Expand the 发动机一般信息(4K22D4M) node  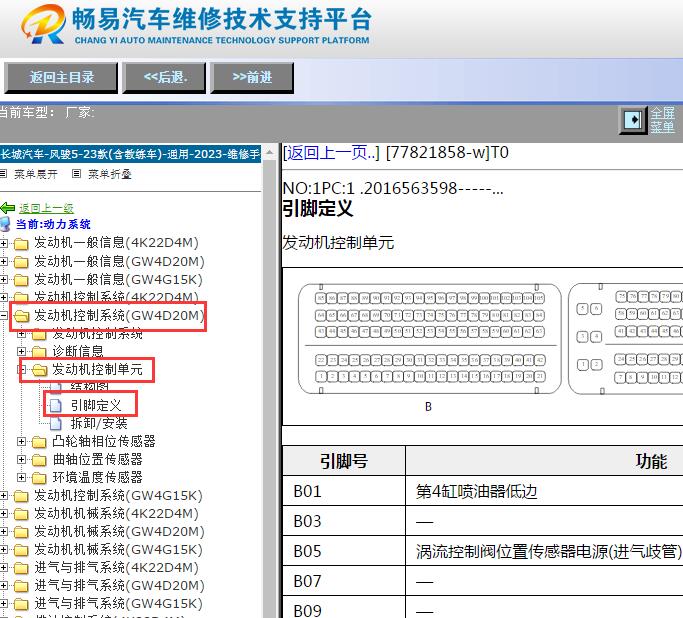pos(4,243)
